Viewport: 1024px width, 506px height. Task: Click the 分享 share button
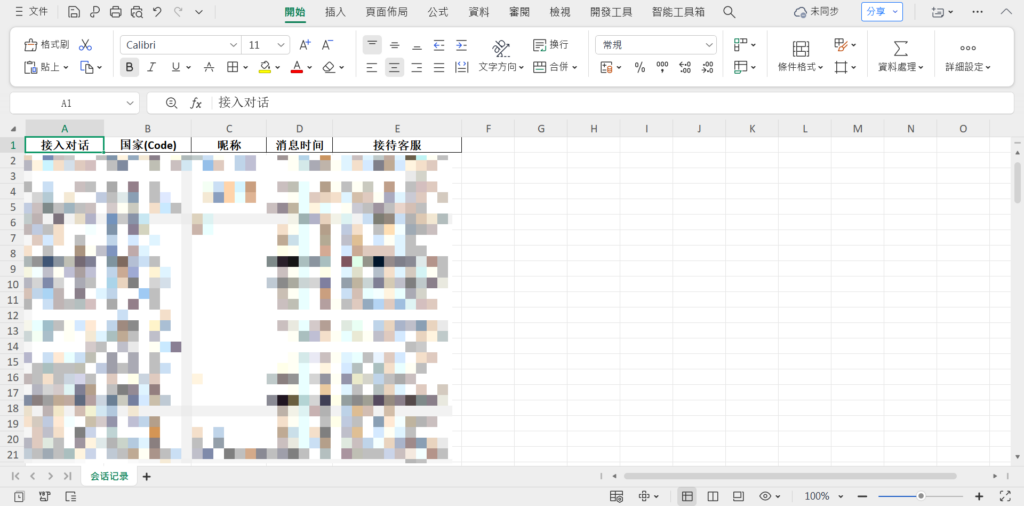tap(882, 12)
